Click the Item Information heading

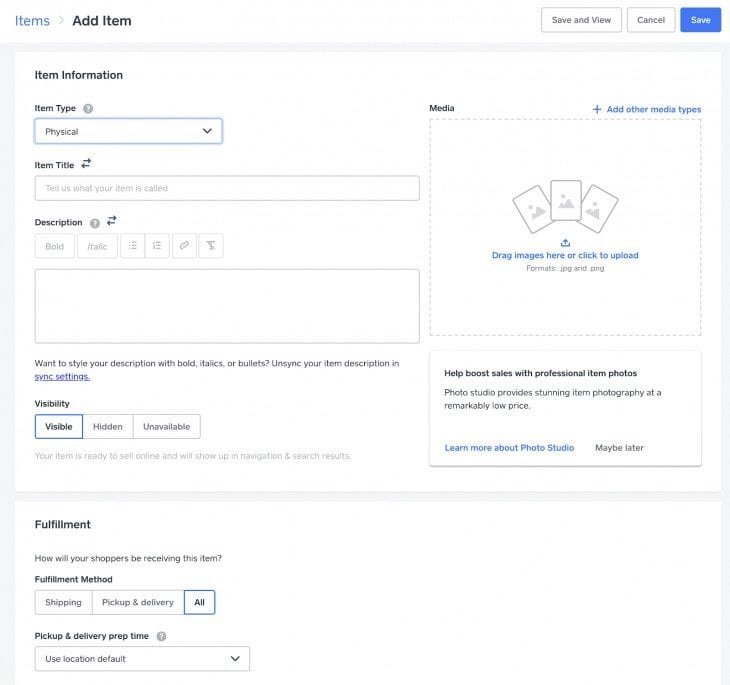(x=79, y=75)
